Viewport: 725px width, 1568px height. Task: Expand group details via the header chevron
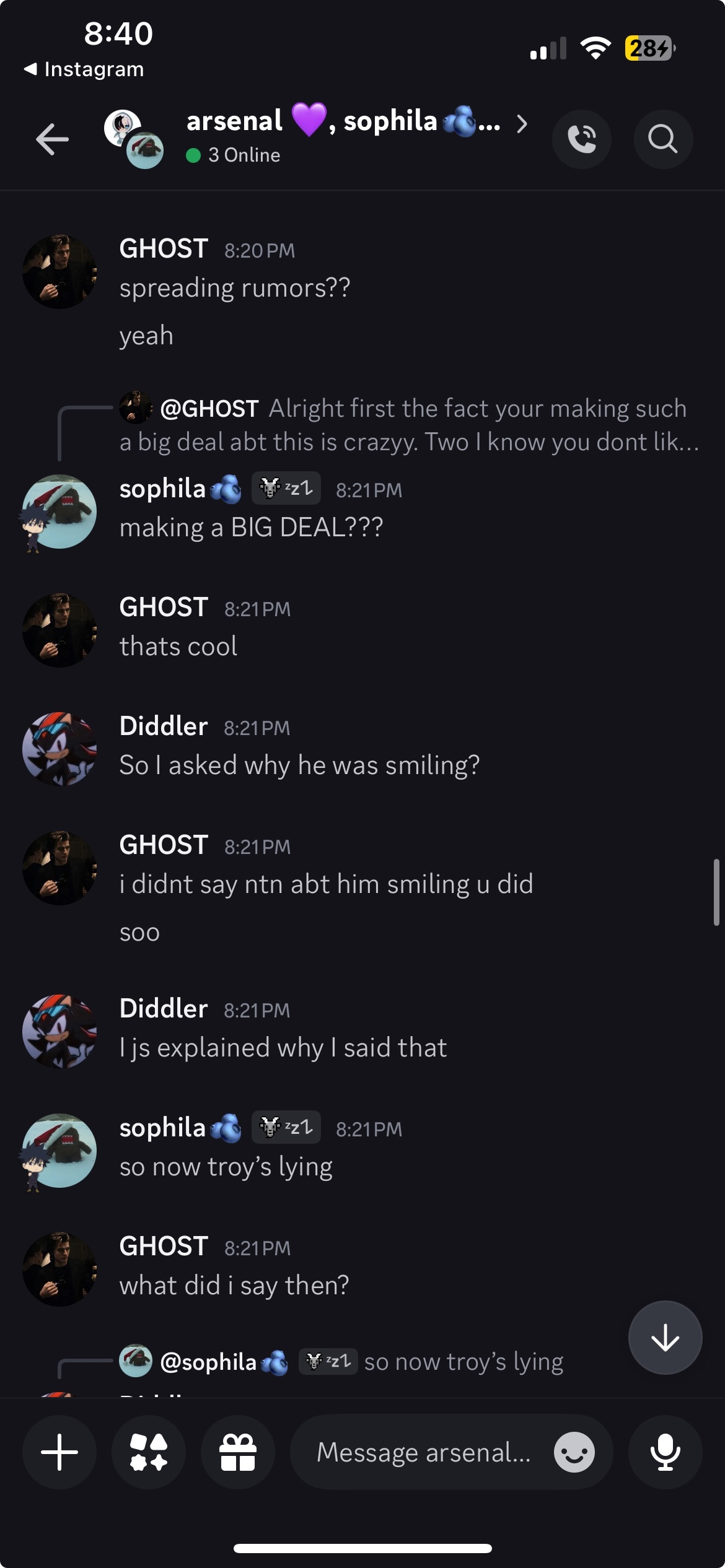[522, 124]
